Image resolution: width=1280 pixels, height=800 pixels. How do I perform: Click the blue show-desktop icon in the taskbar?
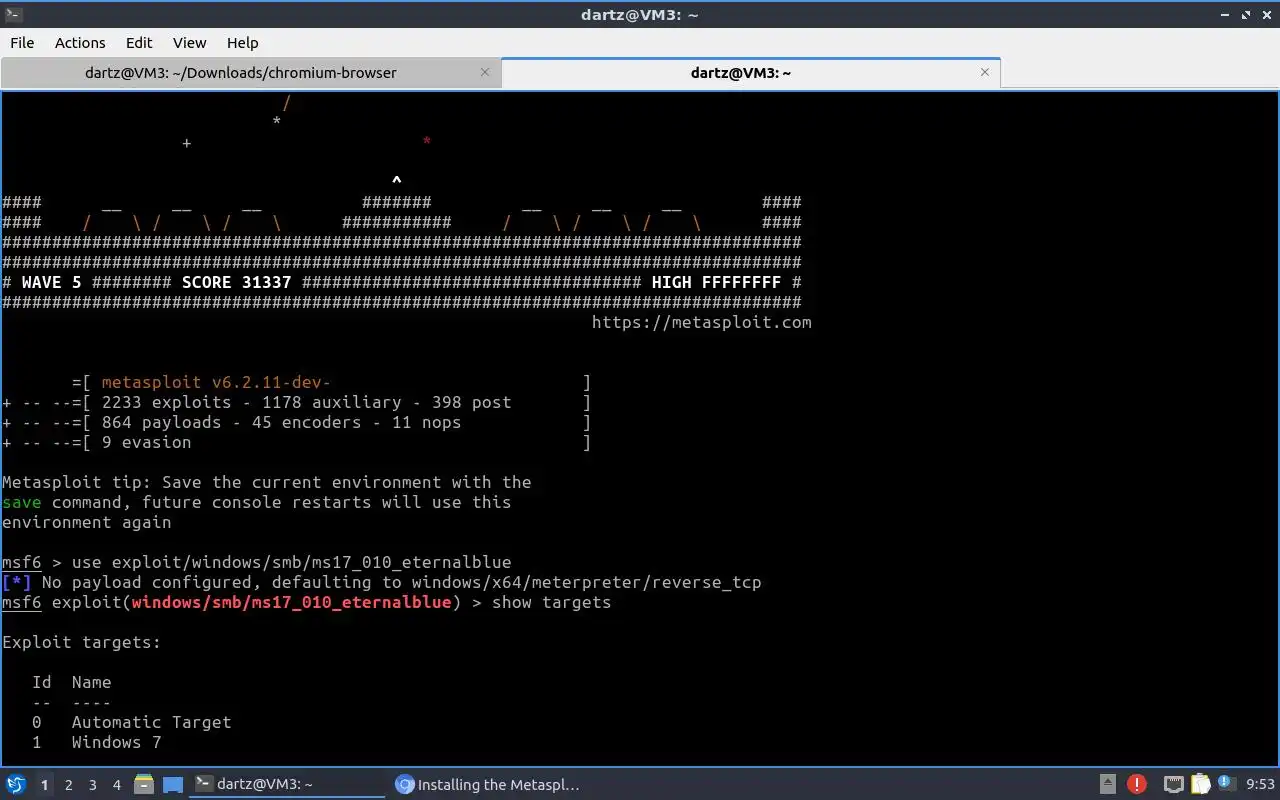pyautogui.click(x=173, y=784)
